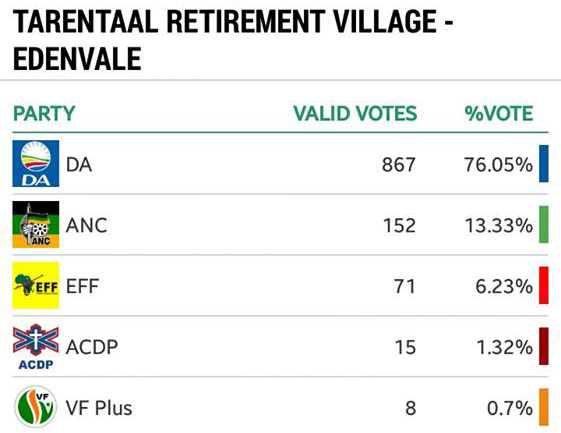This screenshot has width=561, height=433.
Task: Select the blue DA color bar
Action: coord(544,164)
